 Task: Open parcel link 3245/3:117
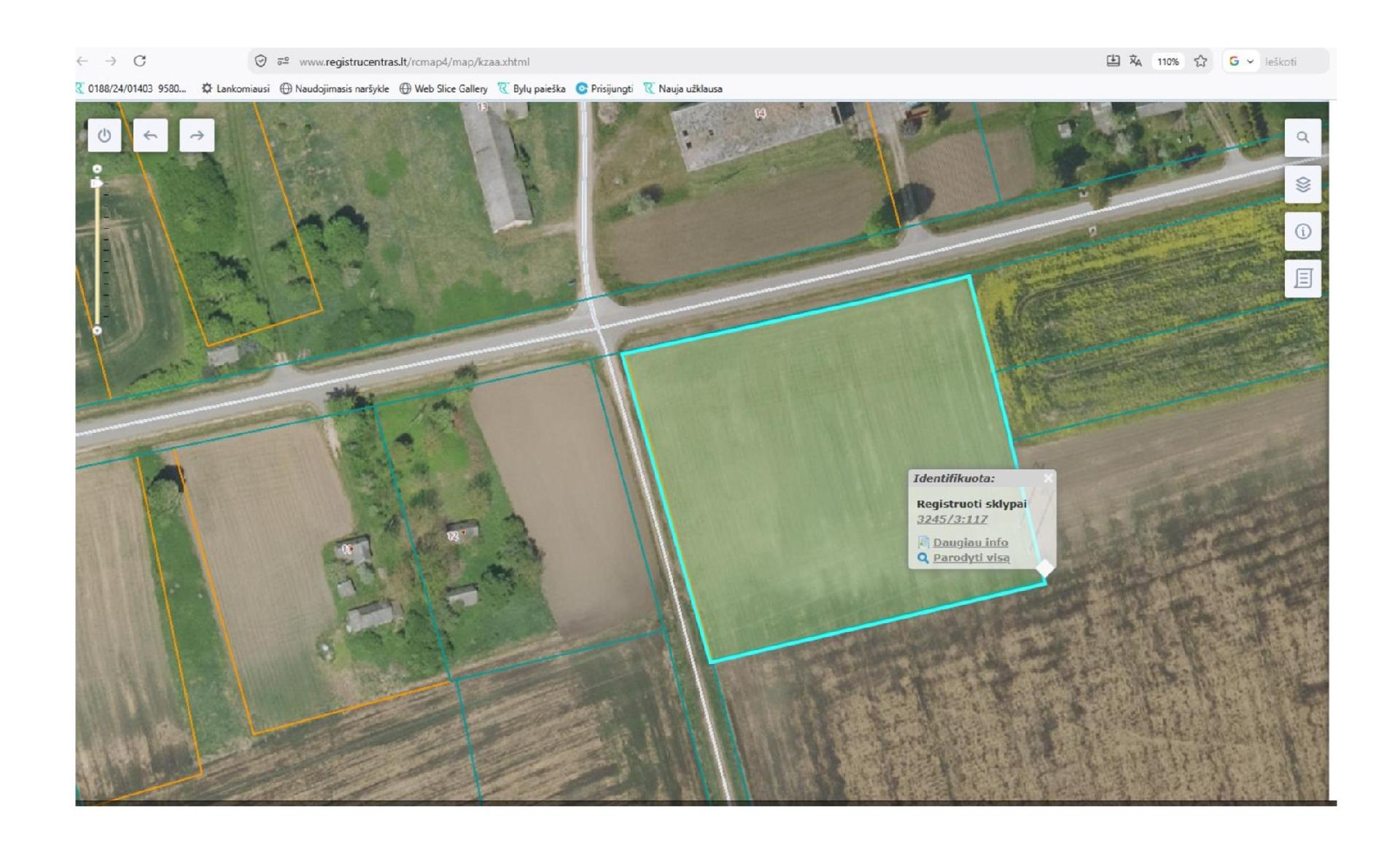(x=952, y=519)
